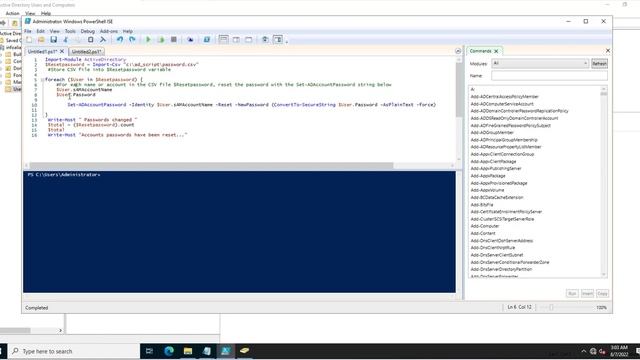This screenshot has height=360, width=640.
Task: Click the Refresh button
Action: pos(599,64)
